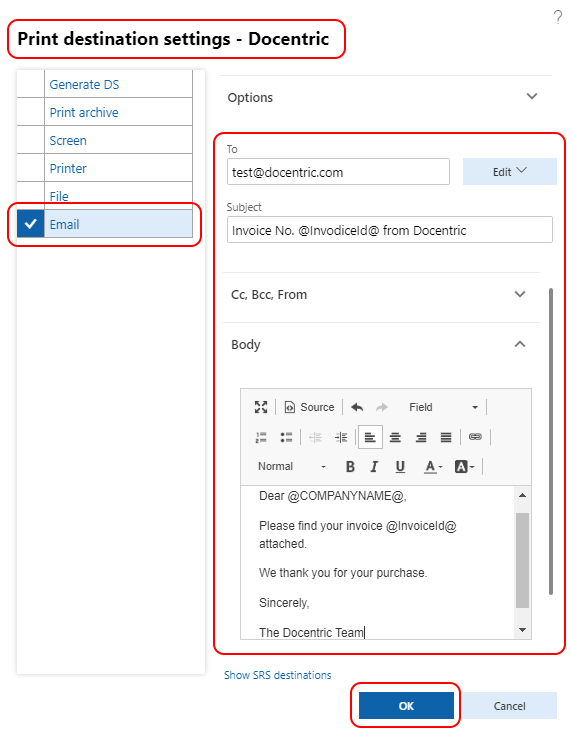Align body text right
Image resolution: width=571 pixels, height=737 pixels.
point(421,437)
